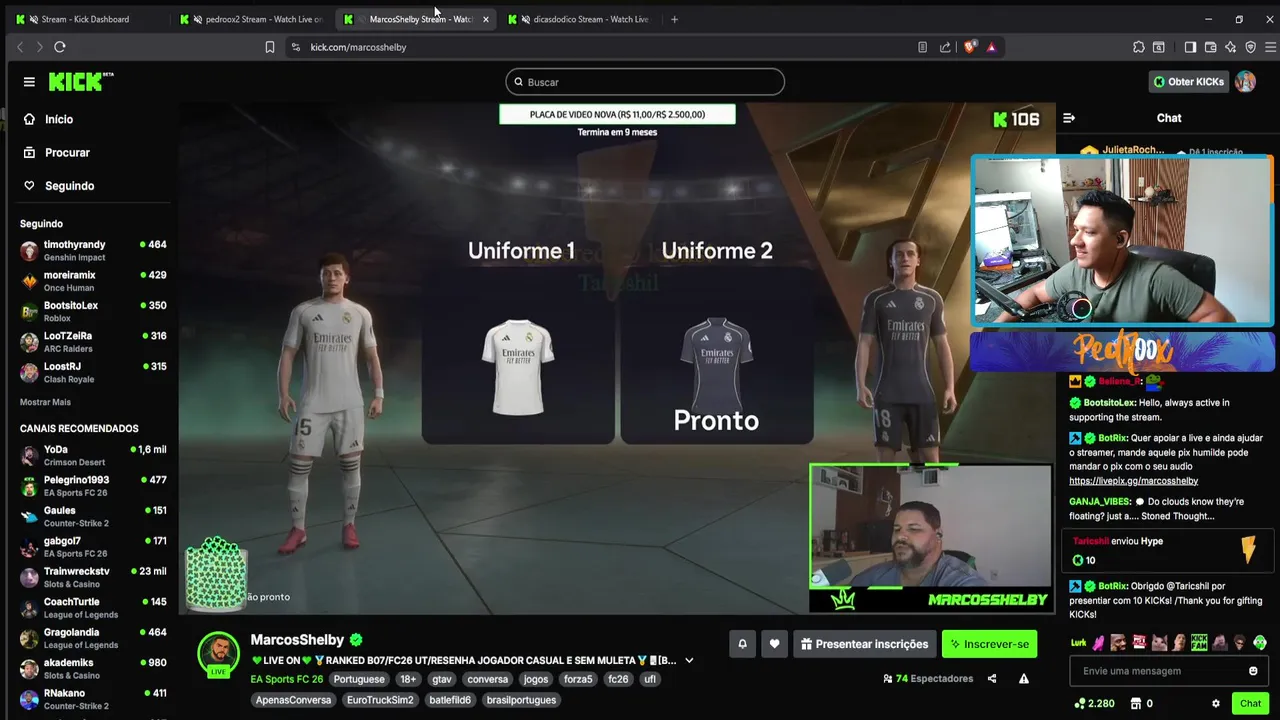Image resolution: width=1280 pixels, height=720 pixels.
Task: Collapse the chat panel arrow icon
Action: click(x=1069, y=118)
